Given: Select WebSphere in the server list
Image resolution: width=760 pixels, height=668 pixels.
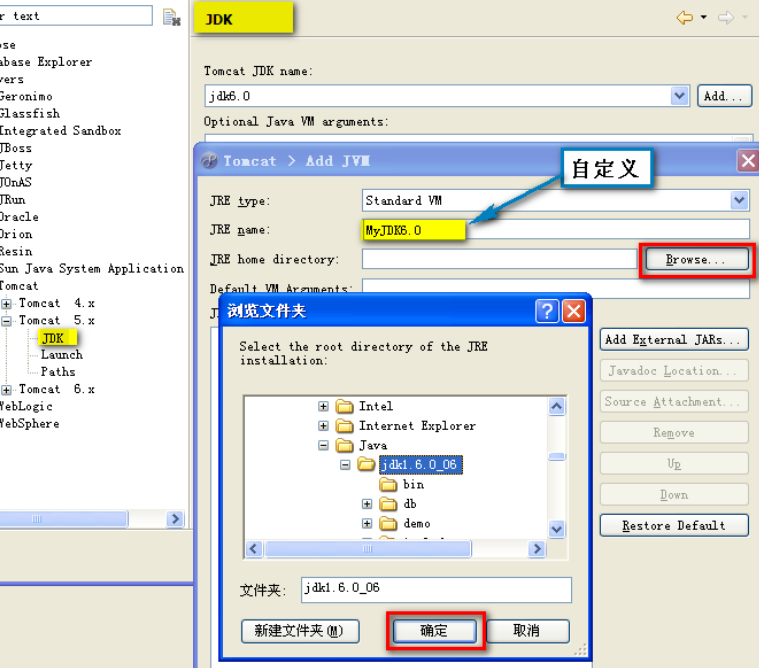Looking at the screenshot, I should pos(30,424).
